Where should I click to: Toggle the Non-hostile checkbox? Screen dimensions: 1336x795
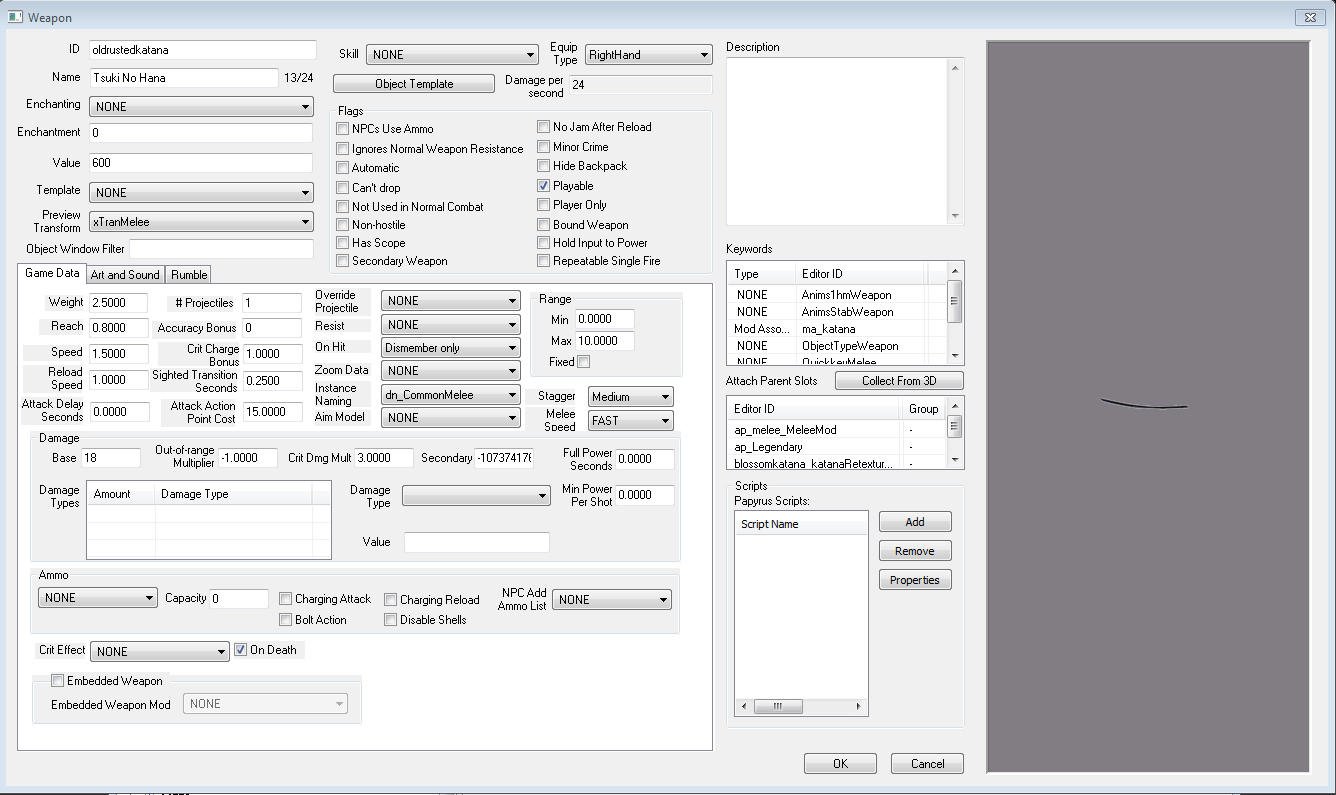click(343, 225)
